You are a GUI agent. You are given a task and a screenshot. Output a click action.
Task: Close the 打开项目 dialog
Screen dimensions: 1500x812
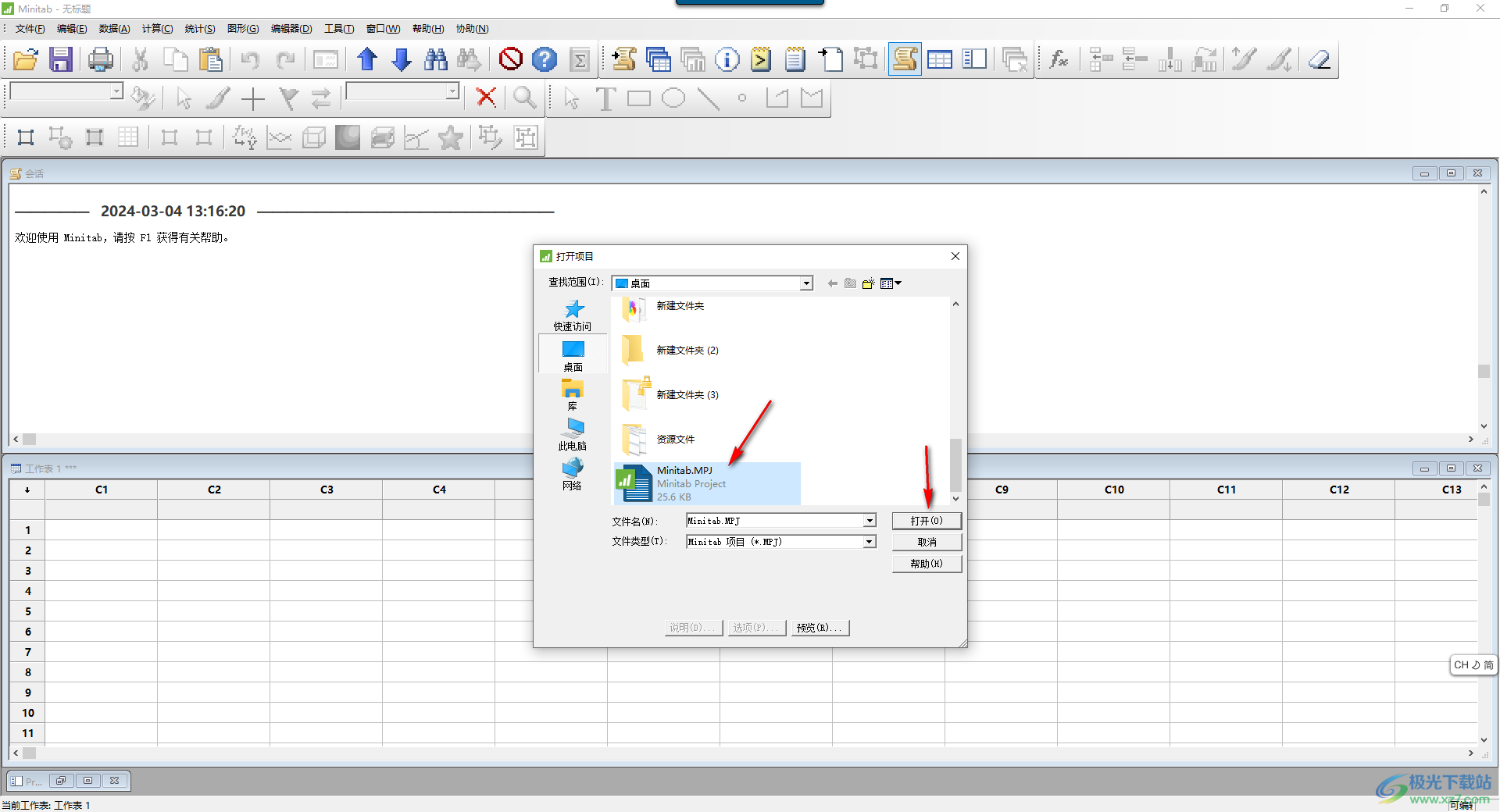click(x=955, y=256)
